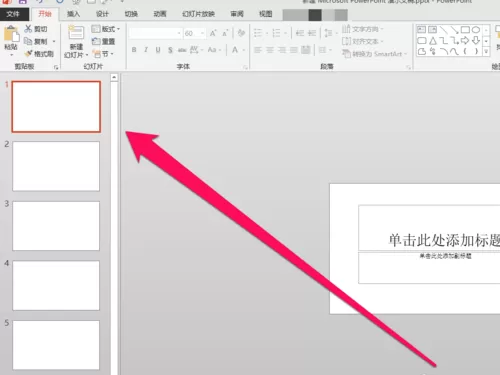Switch to the Design ribbon tab
The height and width of the screenshot is (375, 500).
[x=102, y=14]
